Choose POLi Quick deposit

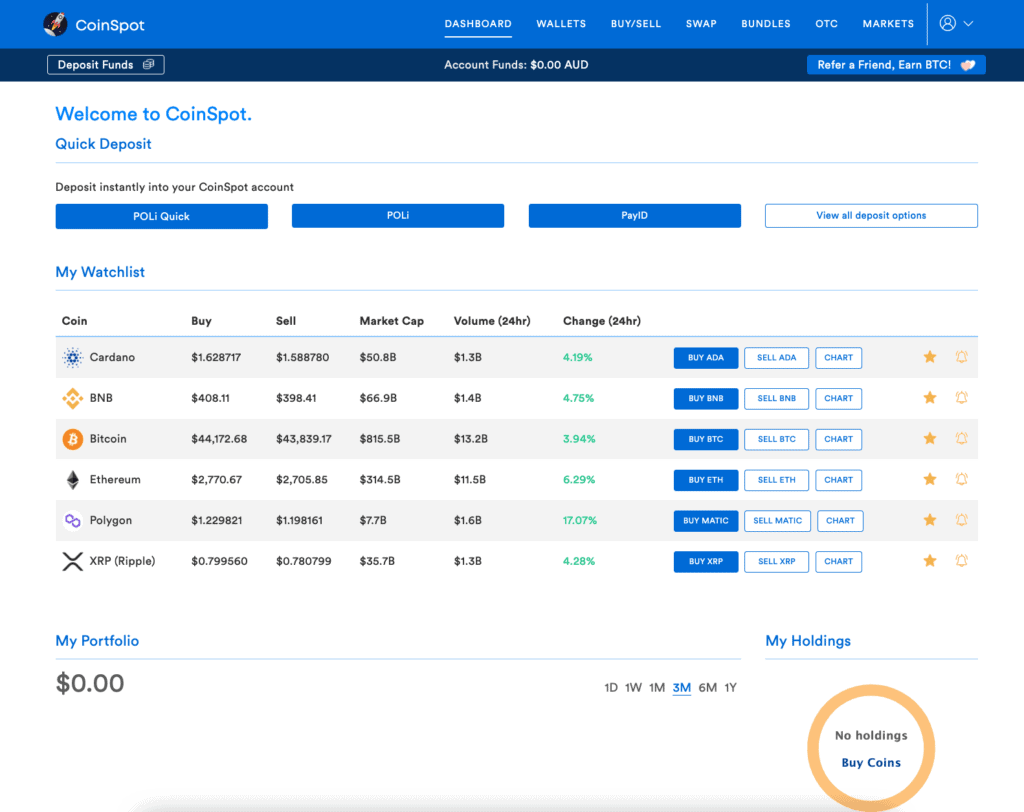pyautogui.click(x=161, y=216)
